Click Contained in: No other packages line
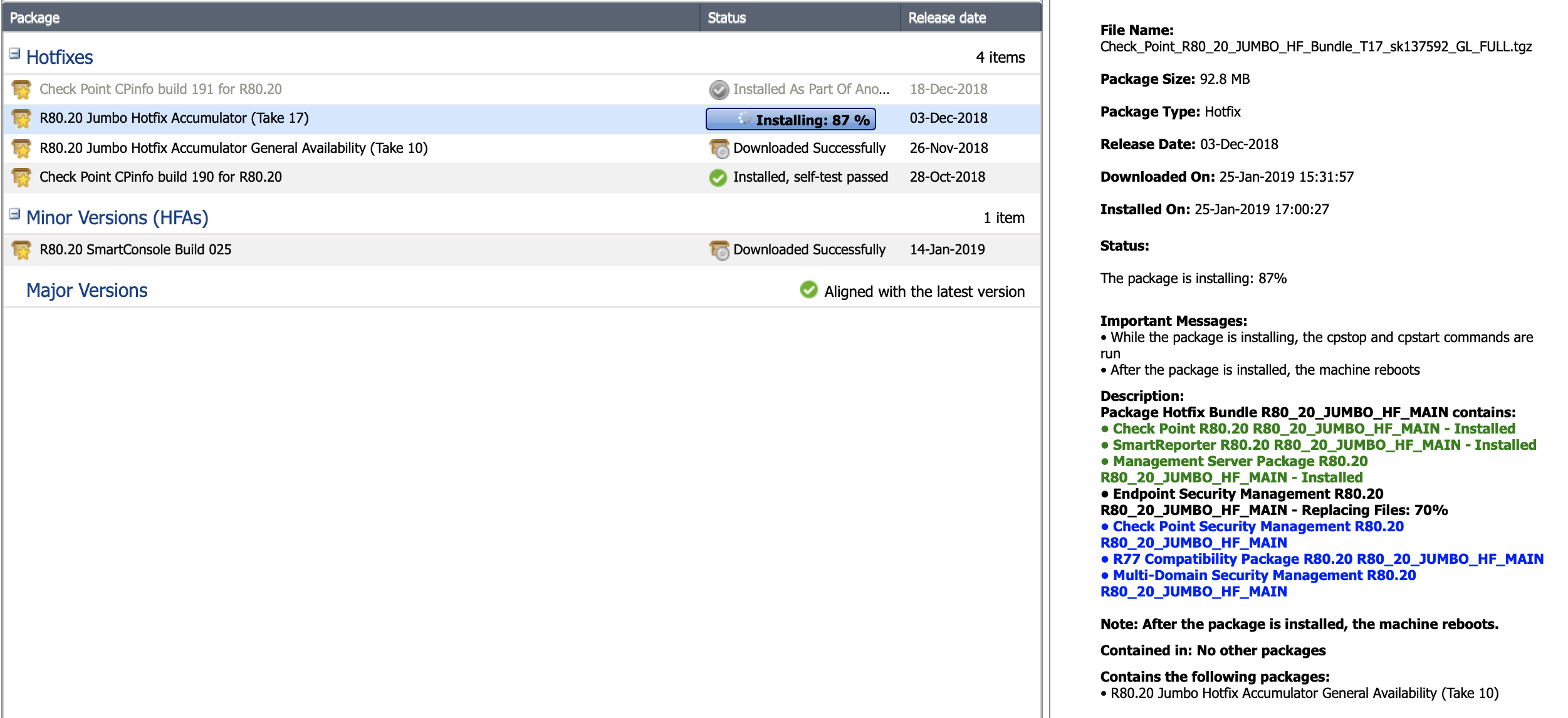 coord(1213,650)
